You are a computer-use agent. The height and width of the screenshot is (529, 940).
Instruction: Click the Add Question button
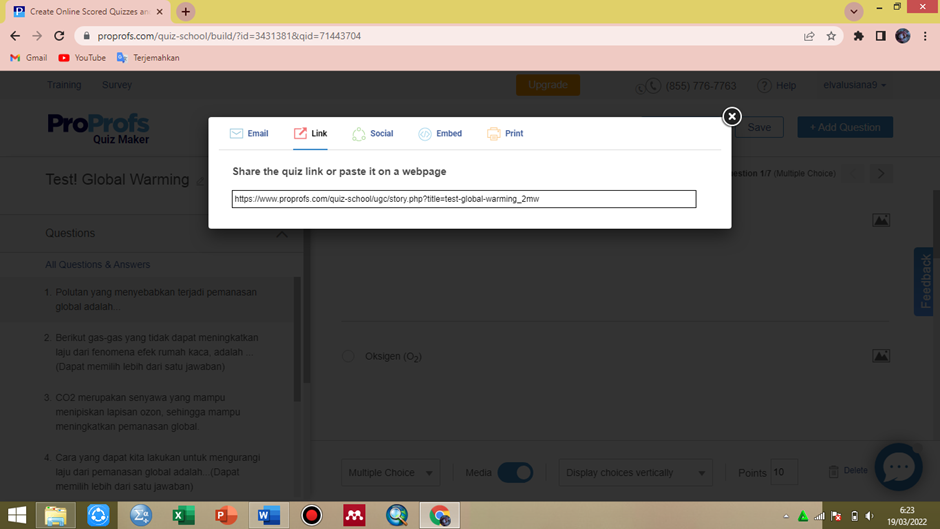pyautogui.click(x=845, y=127)
